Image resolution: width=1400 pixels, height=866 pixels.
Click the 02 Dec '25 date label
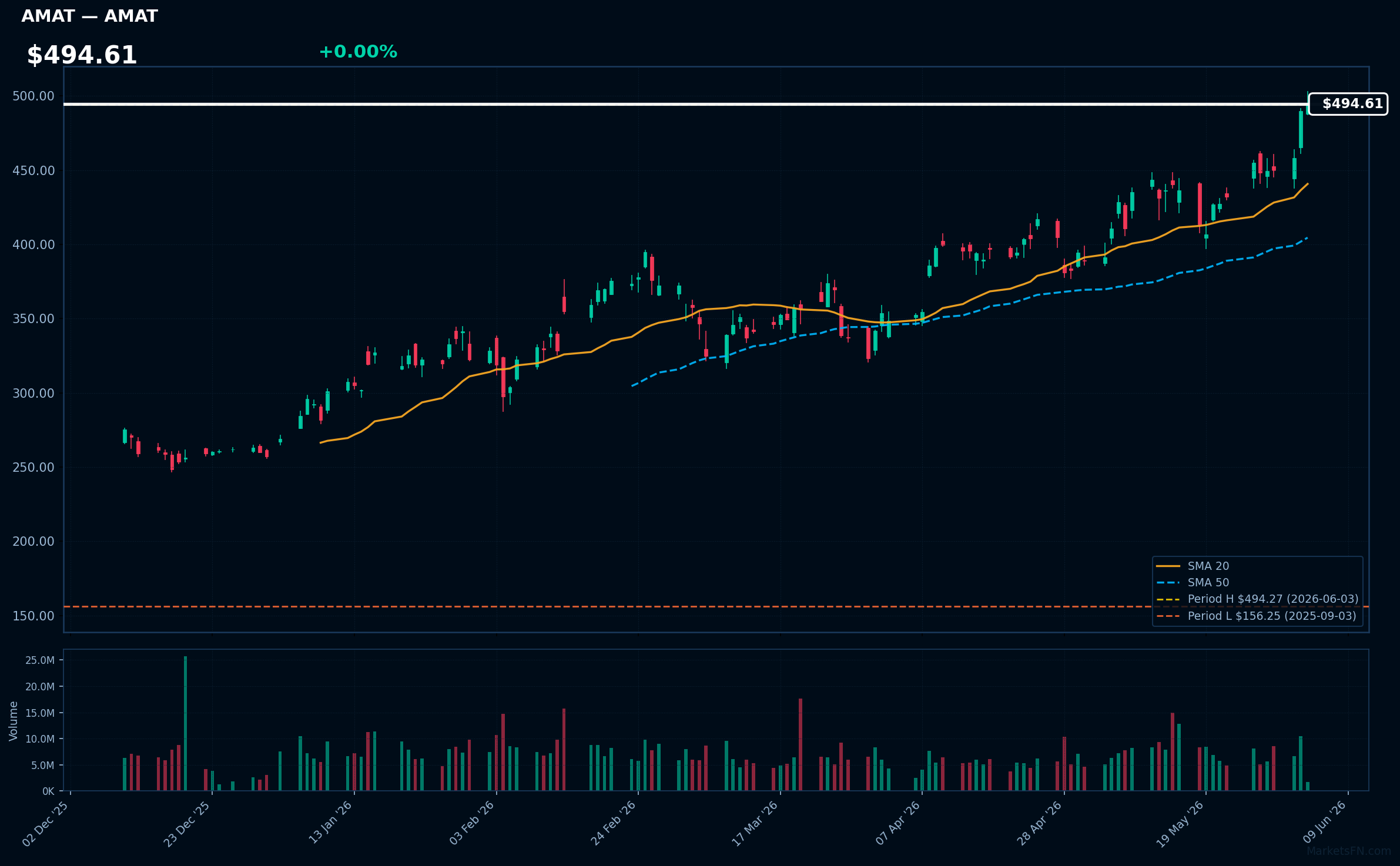pyautogui.click(x=45, y=824)
